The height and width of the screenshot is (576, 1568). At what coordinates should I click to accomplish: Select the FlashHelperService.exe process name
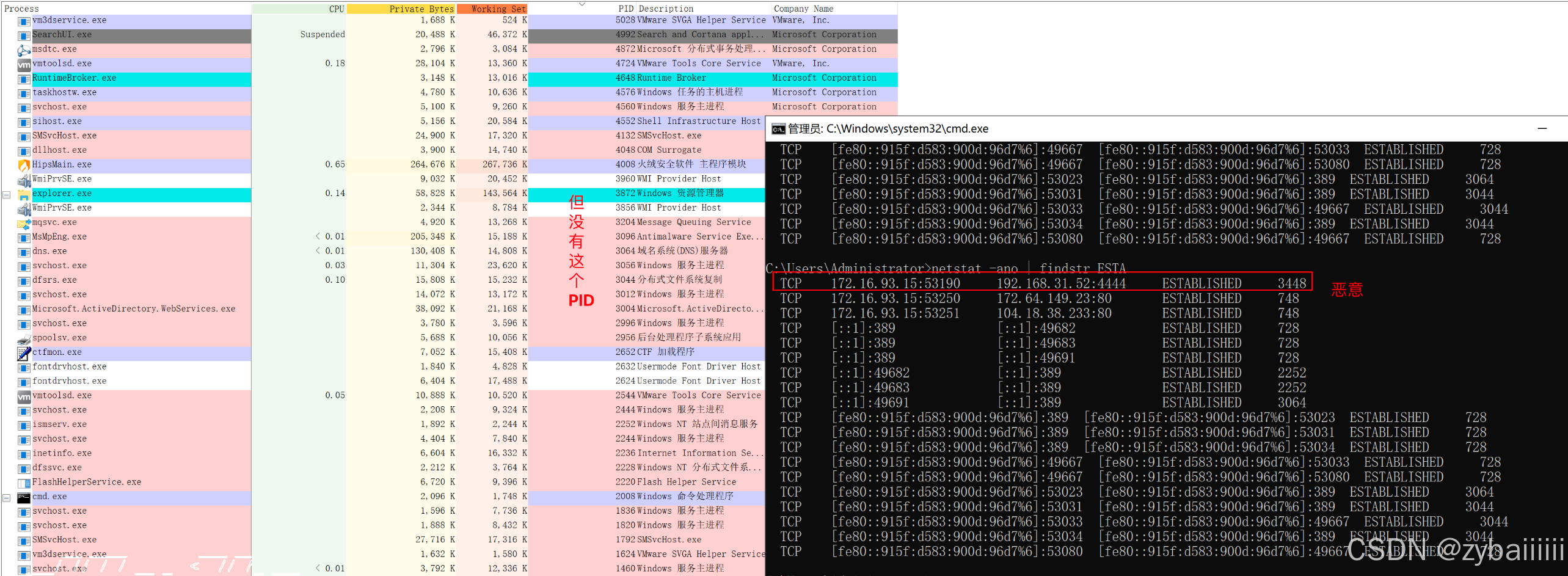click(x=87, y=482)
